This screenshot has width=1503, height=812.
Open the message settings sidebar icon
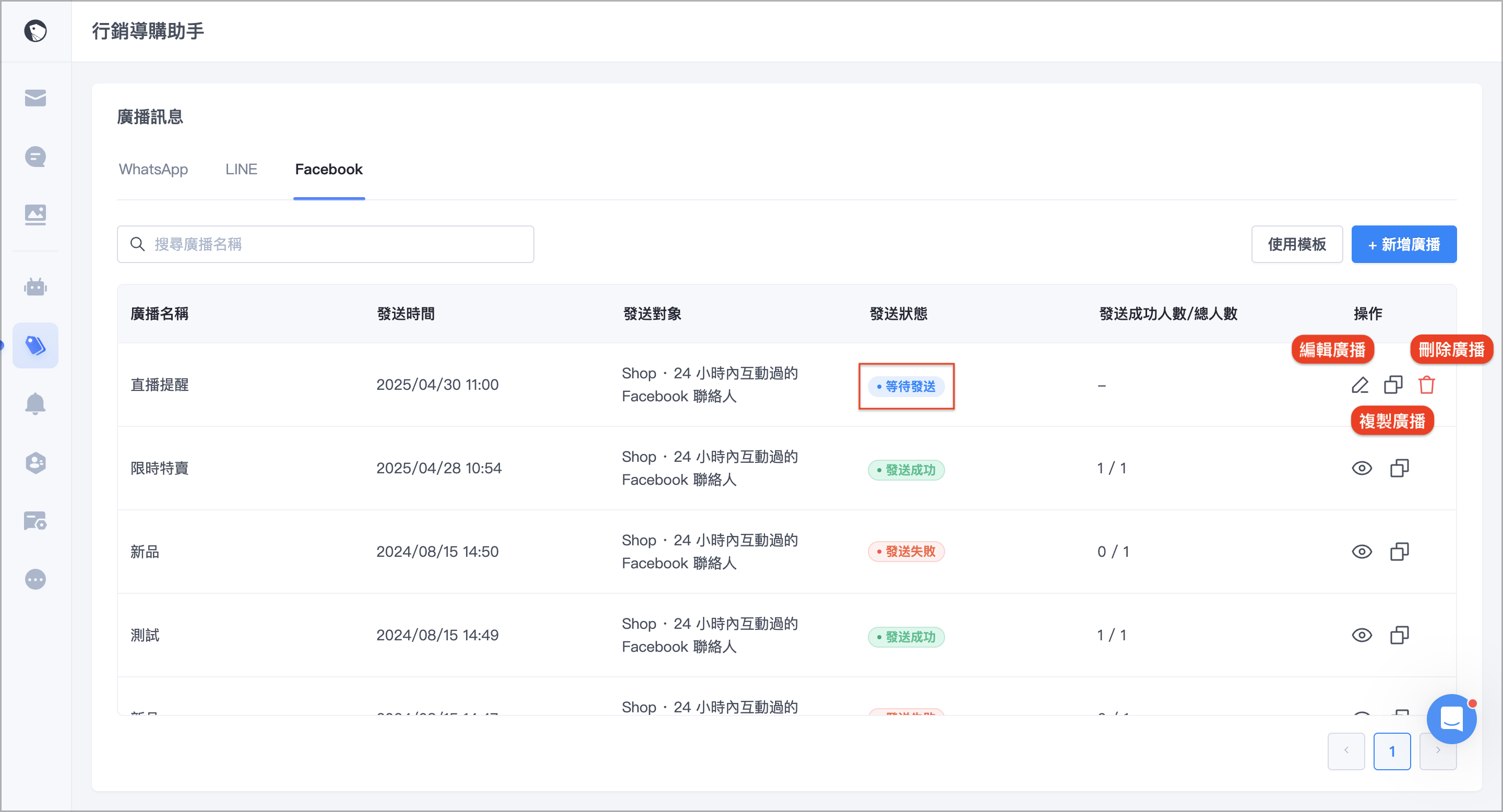tap(35, 521)
